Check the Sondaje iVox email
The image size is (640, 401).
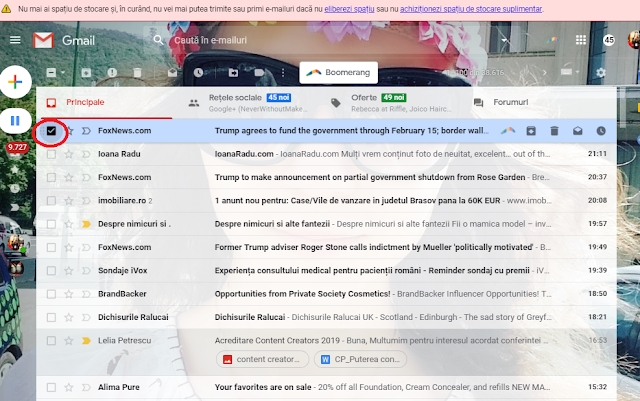(51, 271)
